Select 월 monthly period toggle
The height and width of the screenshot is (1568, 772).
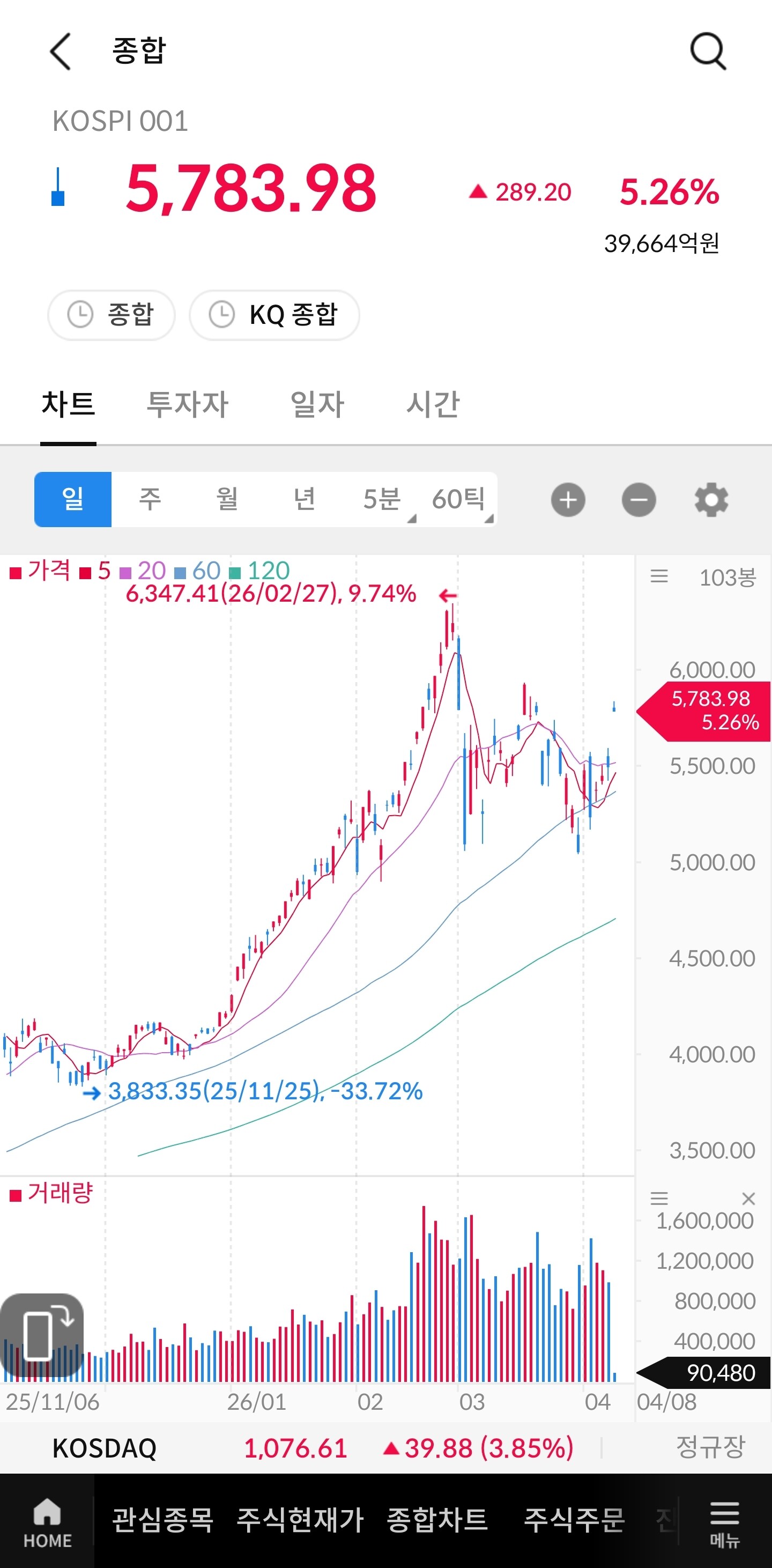click(227, 499)
